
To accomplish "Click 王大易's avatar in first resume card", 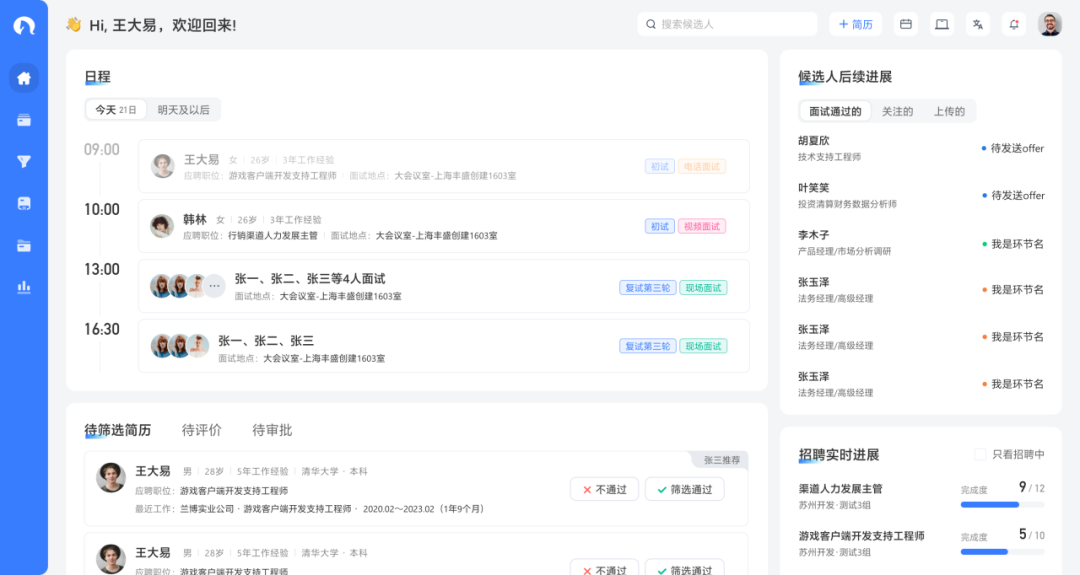I will 111,477.
